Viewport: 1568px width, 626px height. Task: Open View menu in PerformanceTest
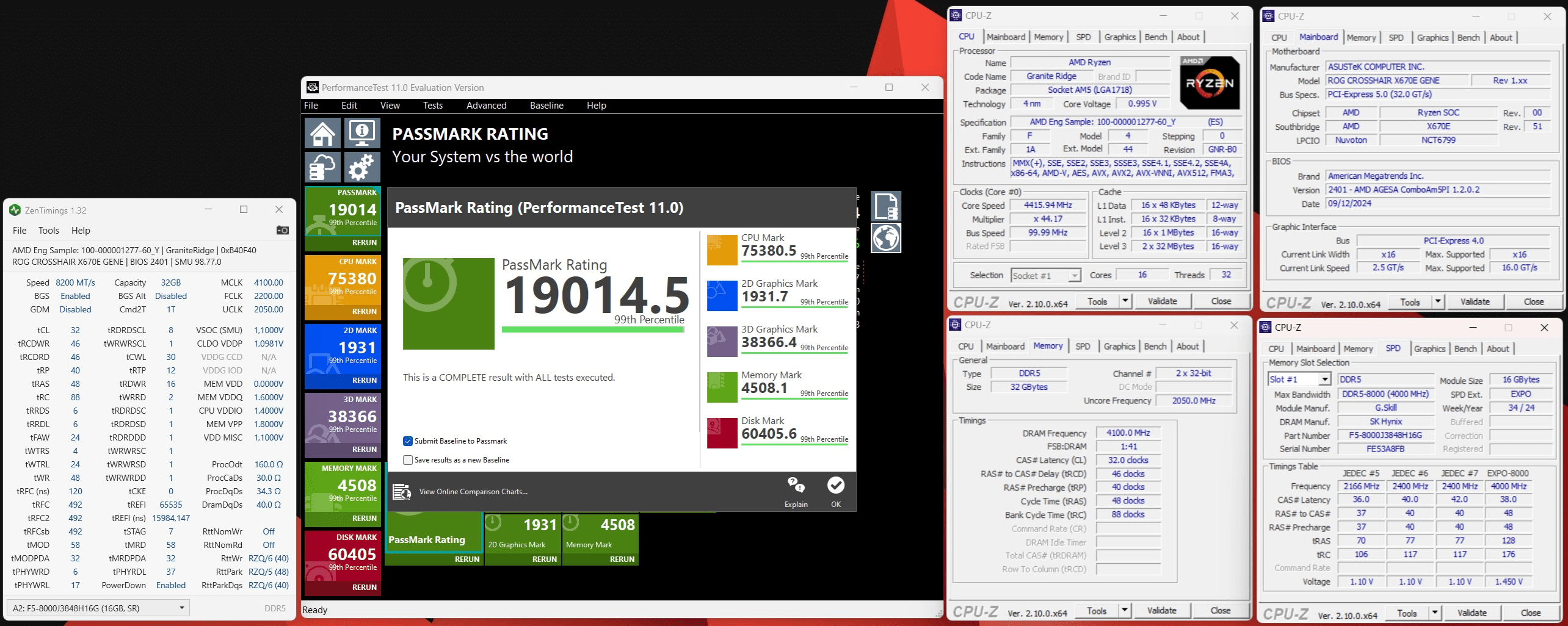(x=390, y=106)
